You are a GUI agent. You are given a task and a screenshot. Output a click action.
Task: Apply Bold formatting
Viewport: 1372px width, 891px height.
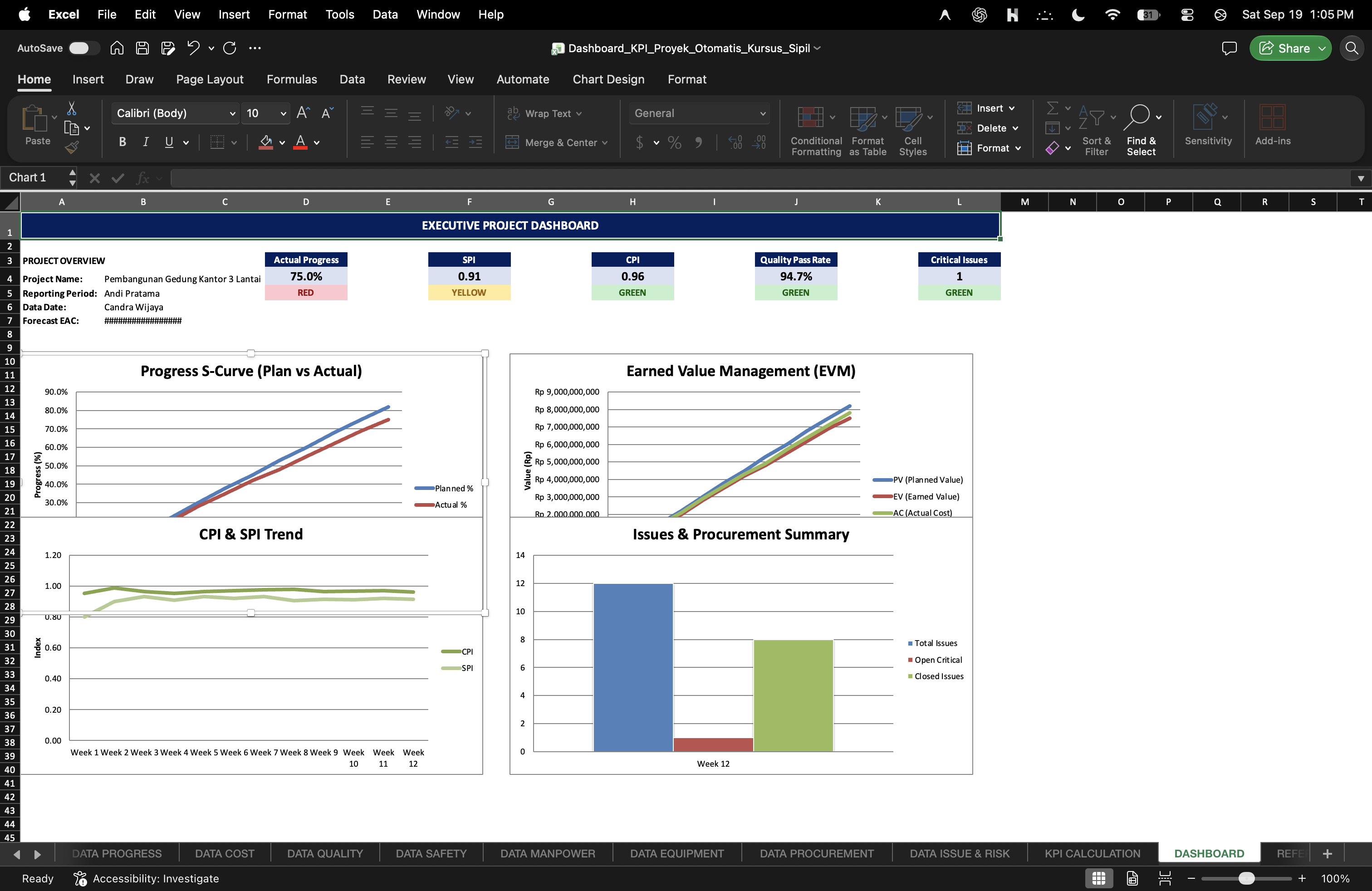(122, 142)
